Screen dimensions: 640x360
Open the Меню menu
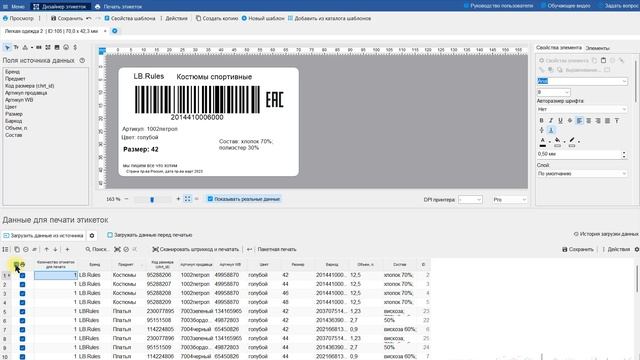pyautogui.click(x=14, y=7)
